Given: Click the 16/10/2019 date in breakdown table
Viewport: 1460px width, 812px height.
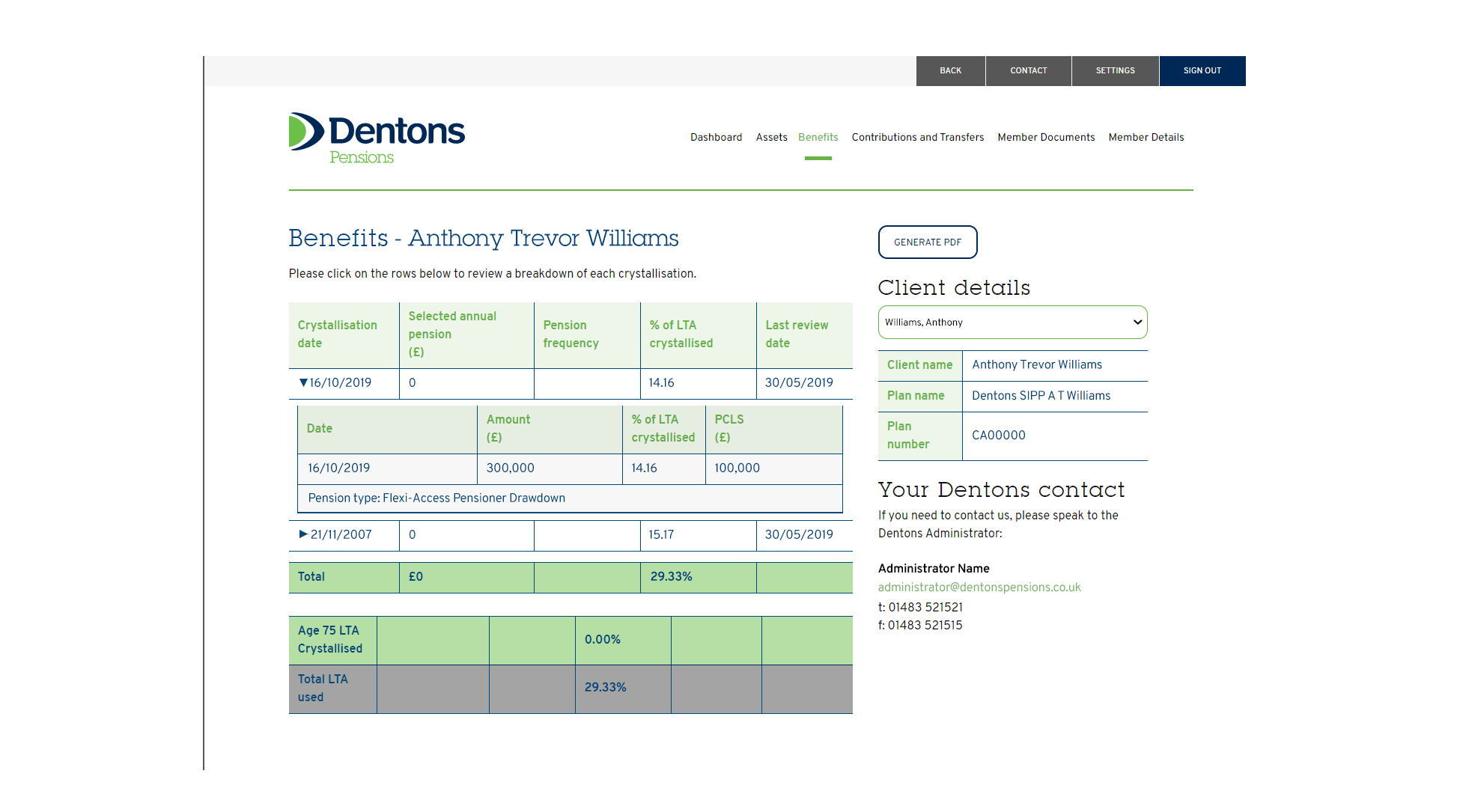Looking at the screenshot, I should pos(338,468).
